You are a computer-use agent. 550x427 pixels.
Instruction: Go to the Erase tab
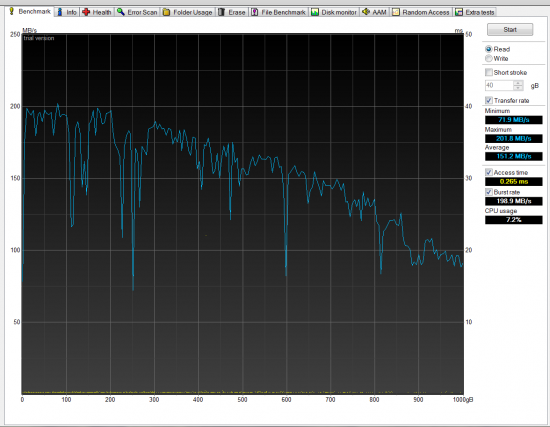coord(232,12)
